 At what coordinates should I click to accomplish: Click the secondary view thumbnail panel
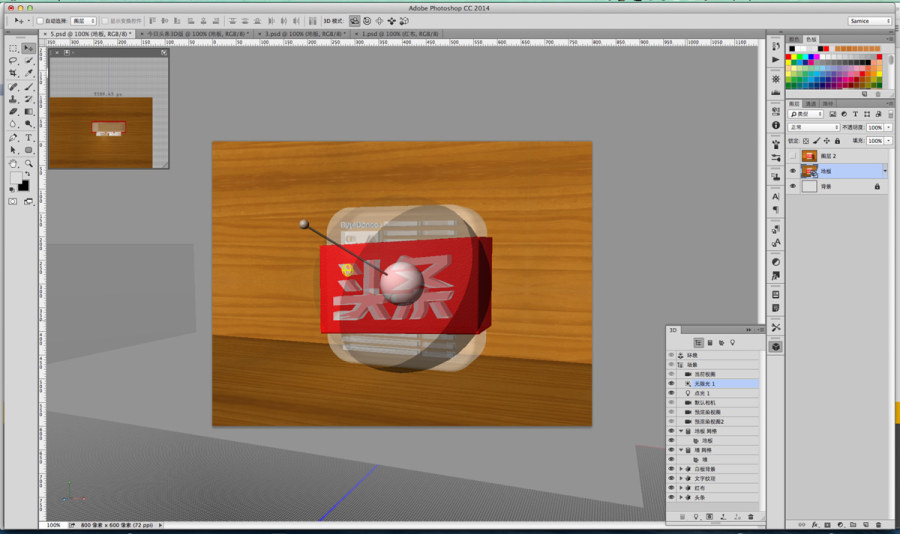pos(109,109)
